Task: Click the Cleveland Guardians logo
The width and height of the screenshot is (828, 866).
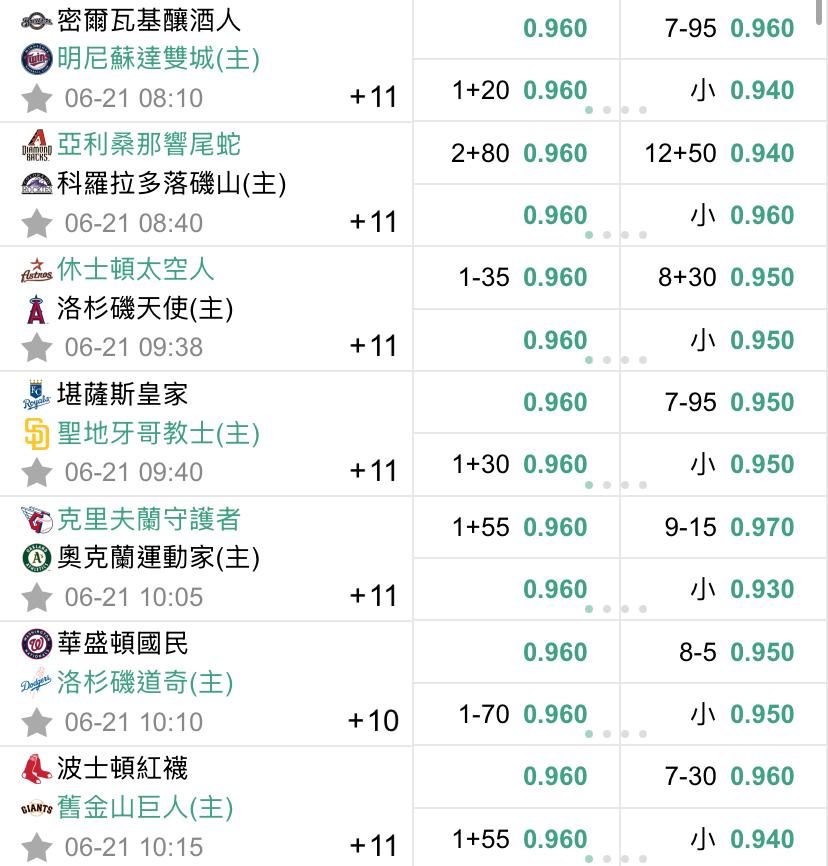Action: [x=36, y=519]
